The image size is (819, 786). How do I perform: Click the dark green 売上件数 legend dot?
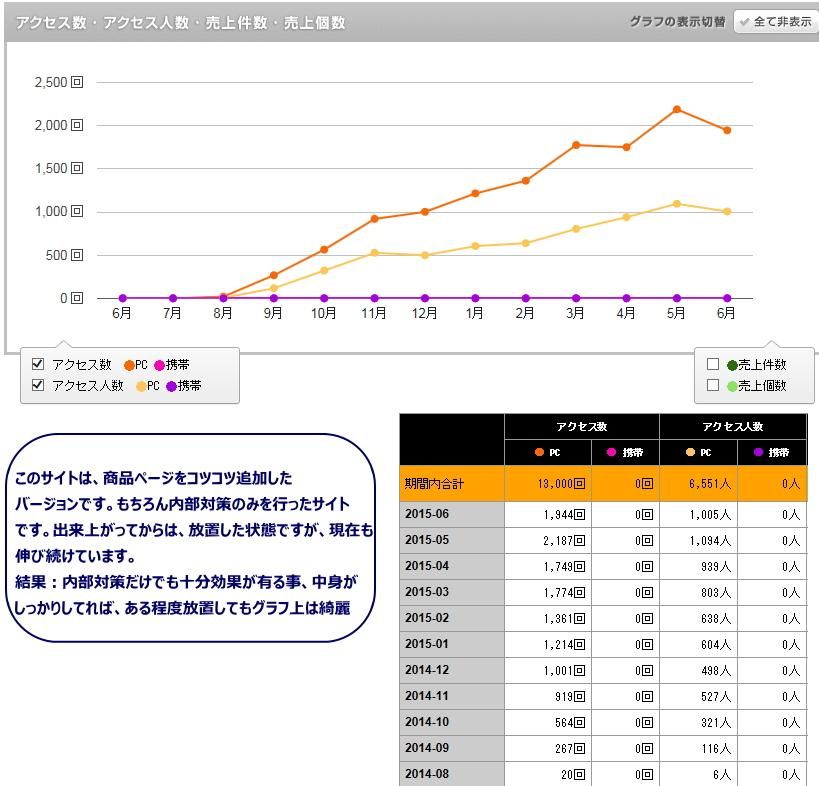pos(732,365)
